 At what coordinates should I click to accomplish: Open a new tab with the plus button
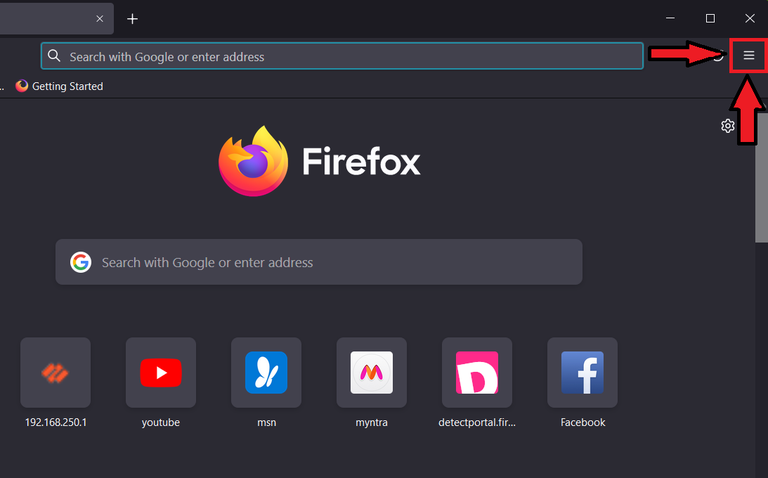click(x=132, y=19)
